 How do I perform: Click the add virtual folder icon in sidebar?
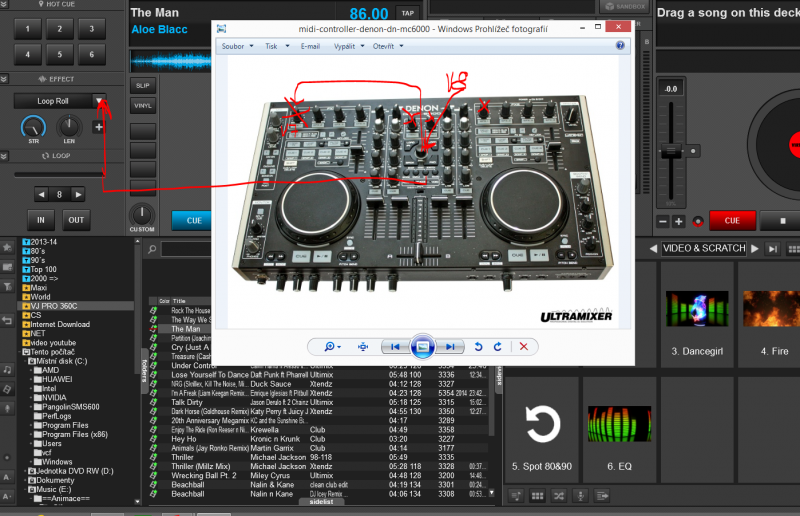coord(7,267)
